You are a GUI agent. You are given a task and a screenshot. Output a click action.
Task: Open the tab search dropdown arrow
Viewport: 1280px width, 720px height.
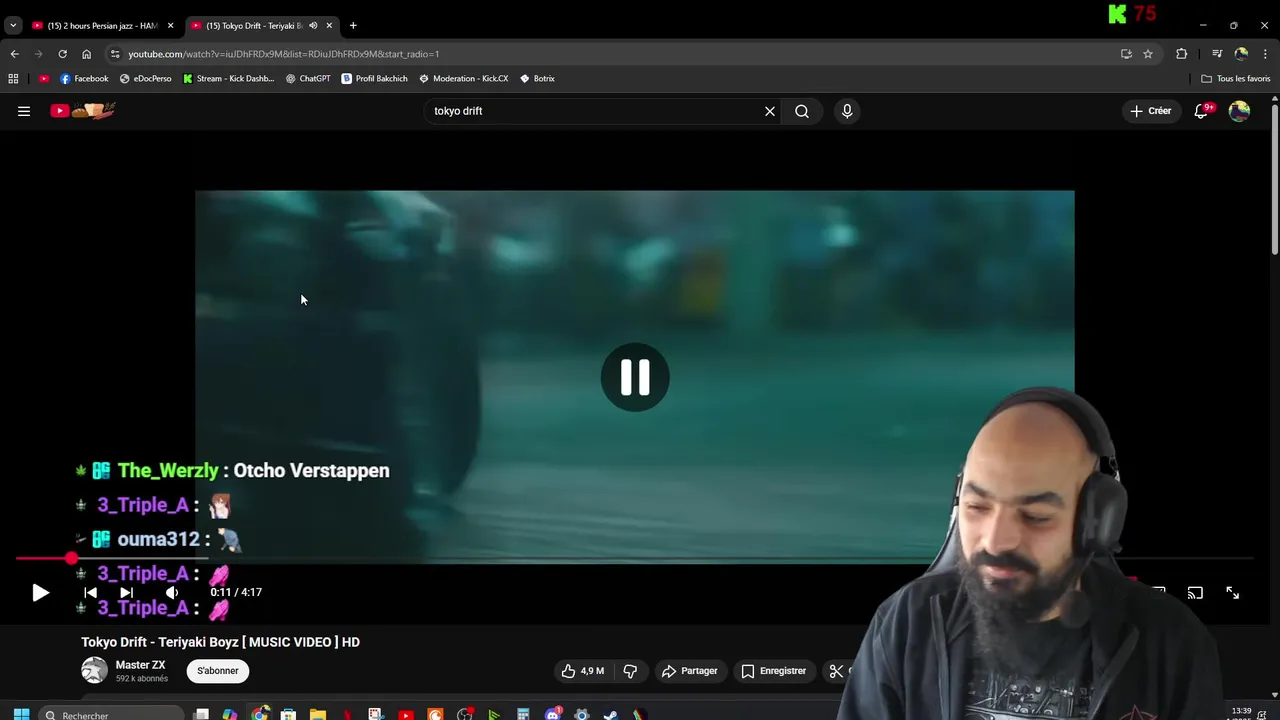[13, 25]
